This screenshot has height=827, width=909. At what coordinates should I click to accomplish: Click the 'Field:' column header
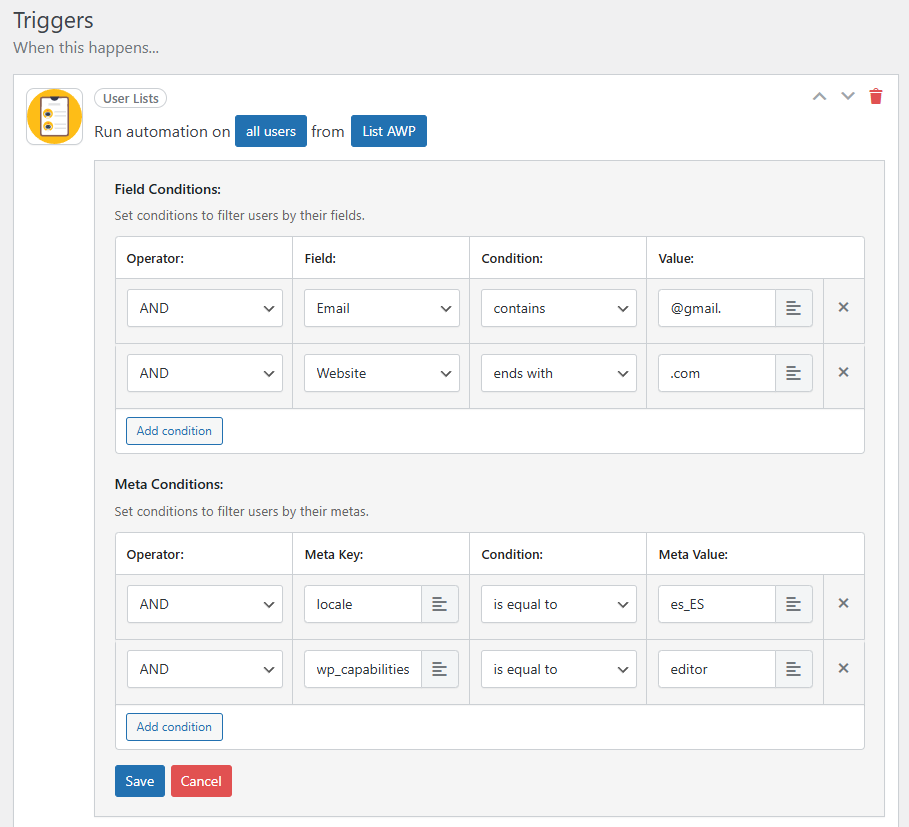click(320, 258)
